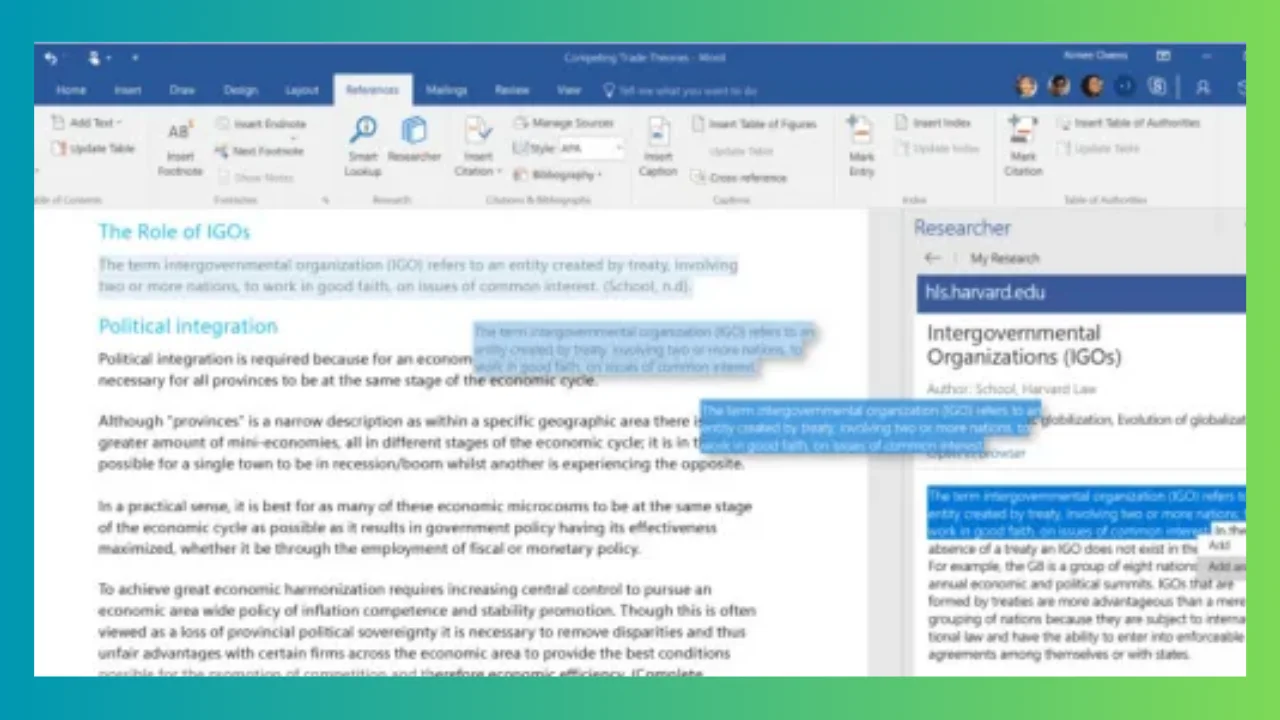
Task: Click the Mark Entry icon
Action: (x=860, y=131)
